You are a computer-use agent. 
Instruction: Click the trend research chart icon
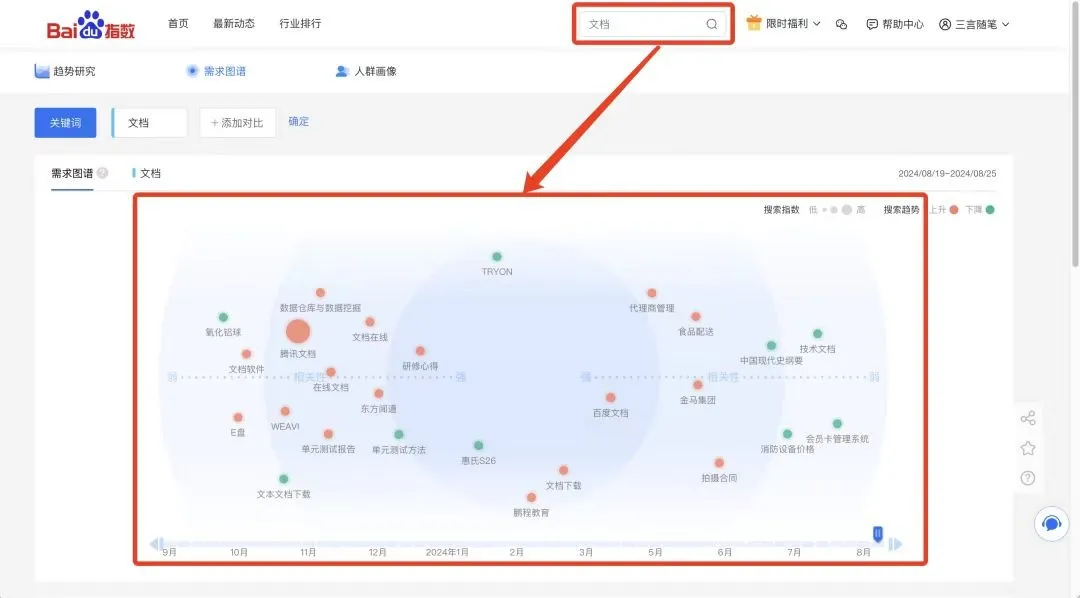pos(42,71)
